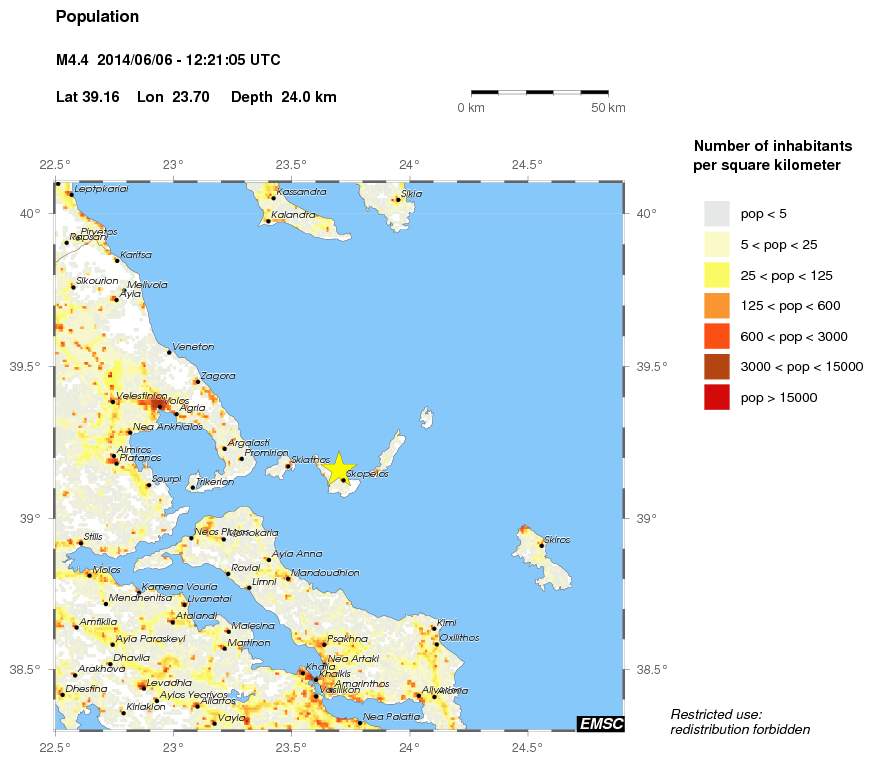Click the Nea Palatia city marker

360,723
